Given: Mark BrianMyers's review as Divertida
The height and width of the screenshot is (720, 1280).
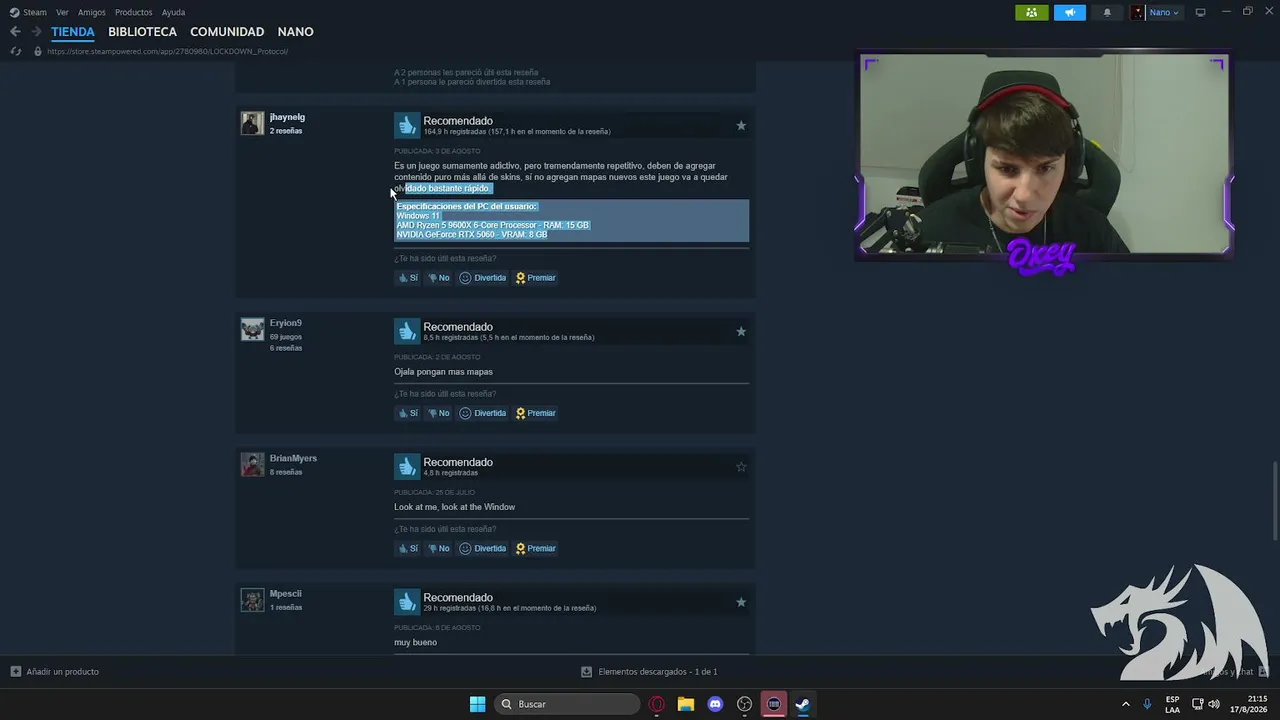Looking at the screenshot, I should coord(483,548).
